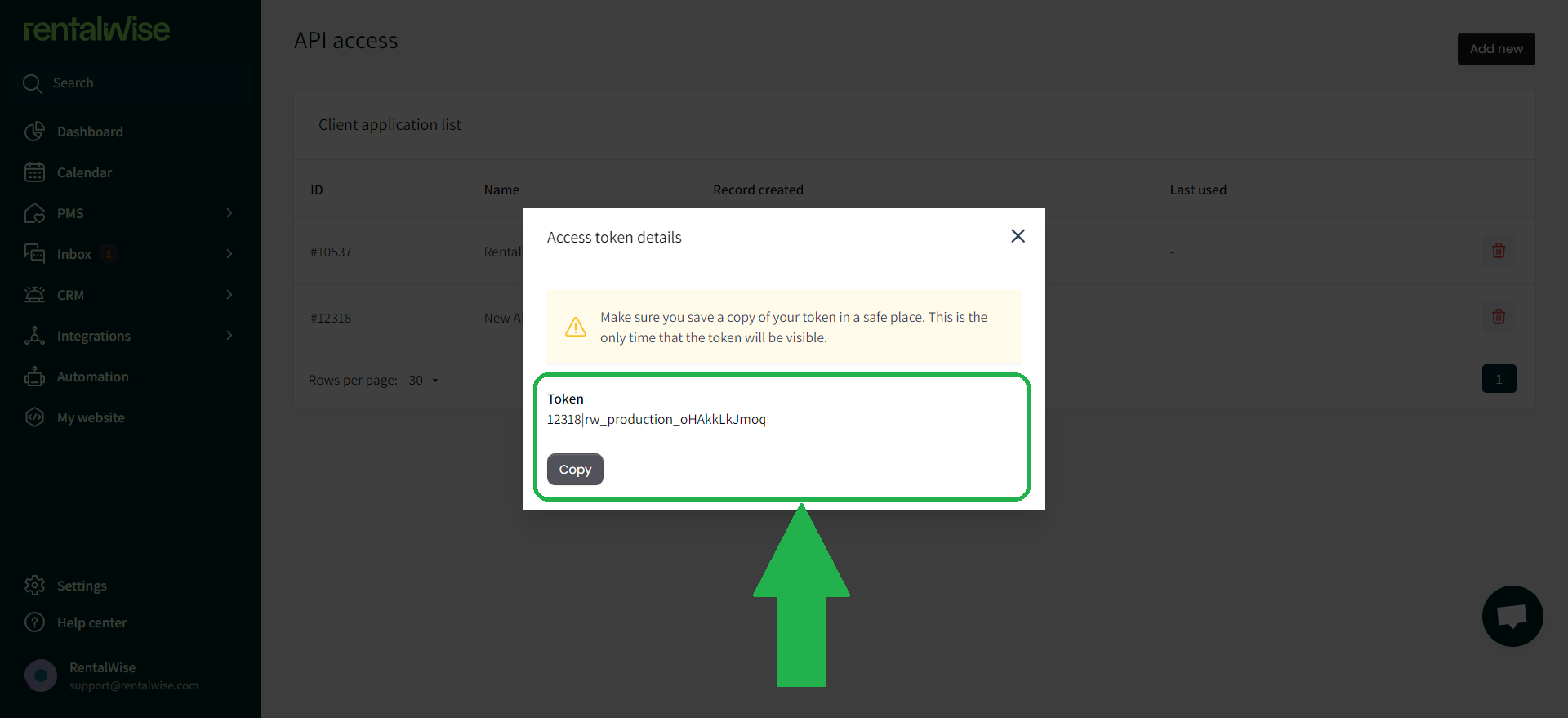This screenshot has height=718, width=1568.
Task: Copy the access token
Action: point(575,470)
